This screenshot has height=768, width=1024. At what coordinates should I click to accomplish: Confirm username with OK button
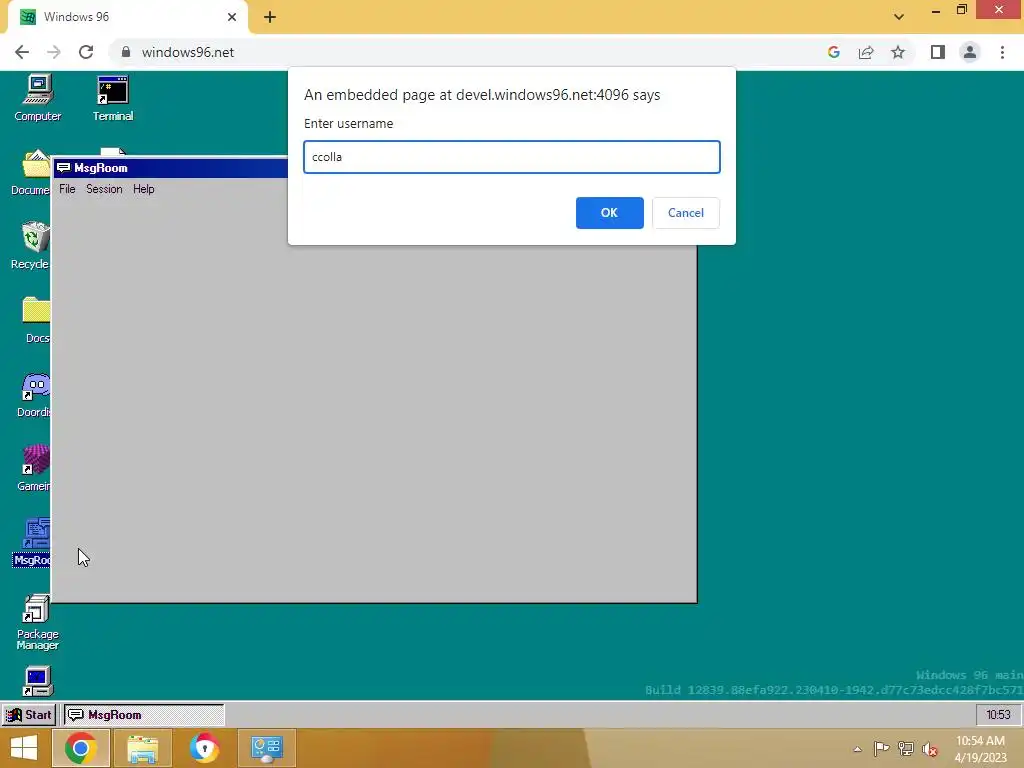pos(609,213)
